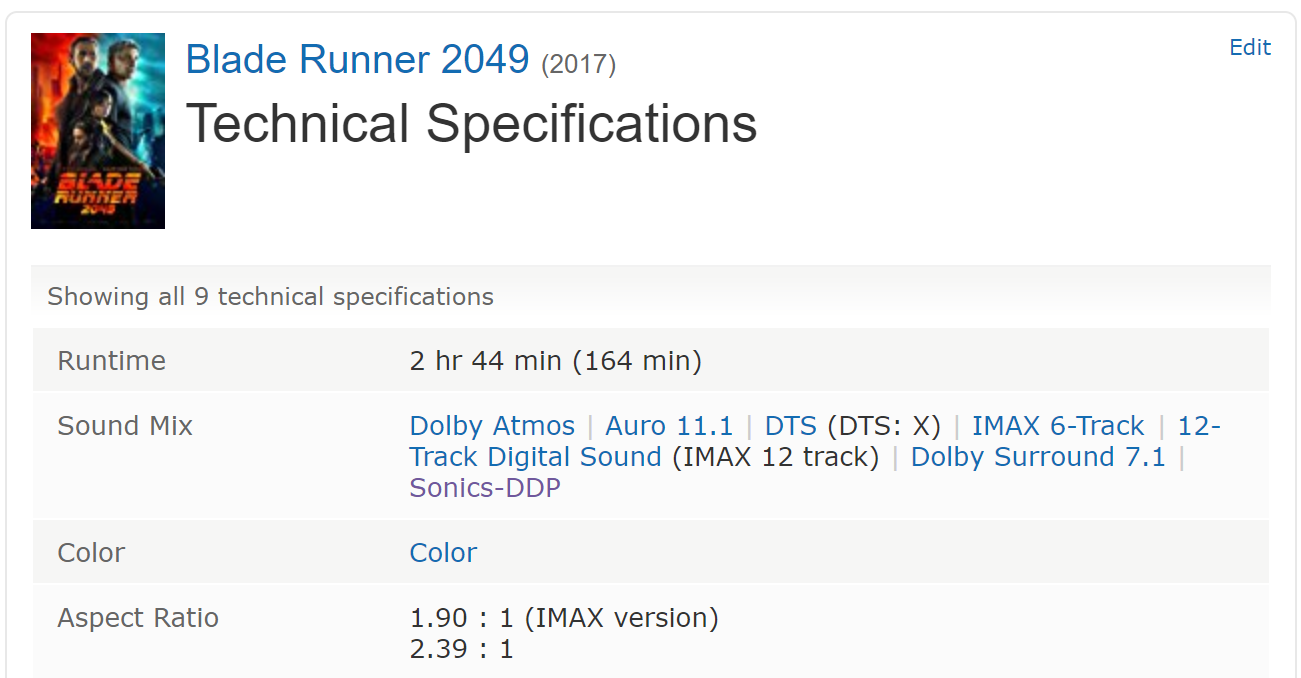Click the '2 hr 44 min (164 min)' value
The image size is (1301, 678).
555,361
